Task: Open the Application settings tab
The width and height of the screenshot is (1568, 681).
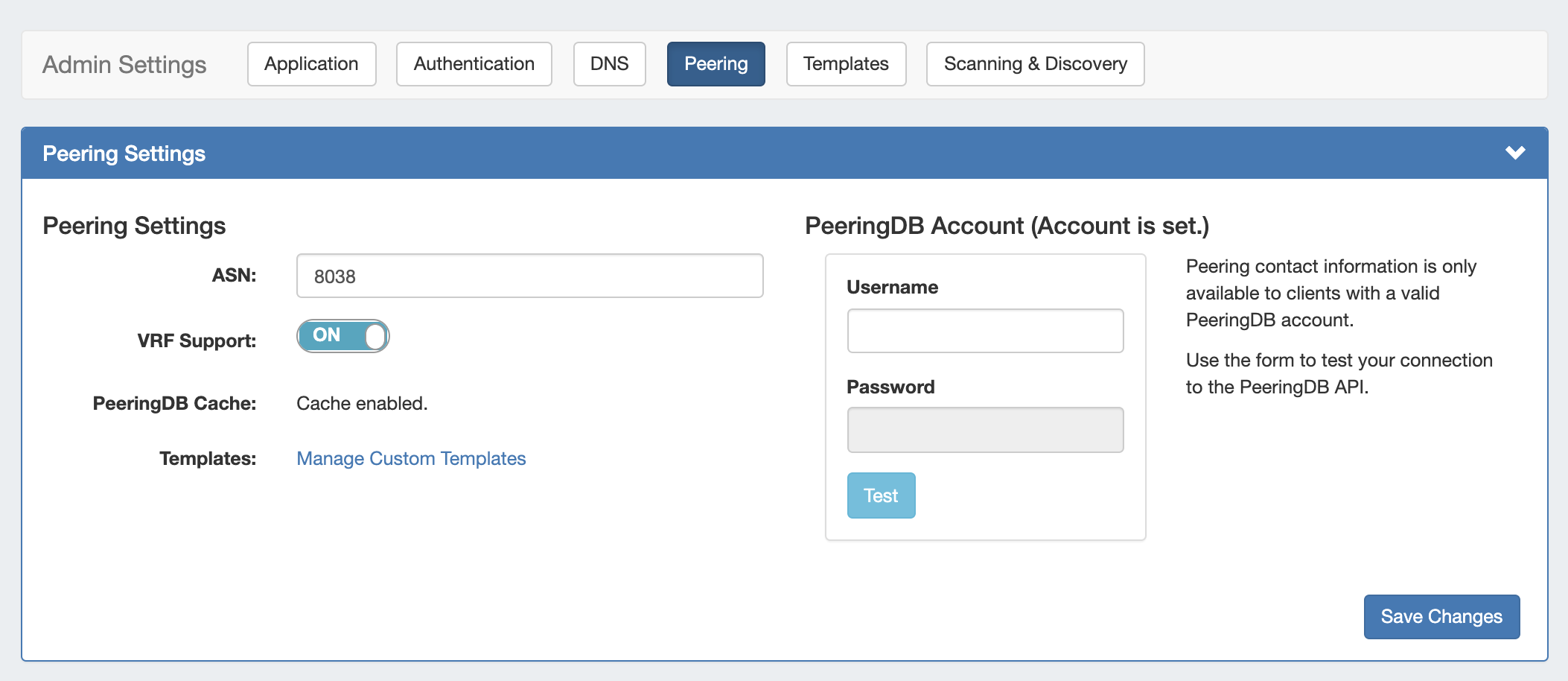Action: (x=311, y=64)
